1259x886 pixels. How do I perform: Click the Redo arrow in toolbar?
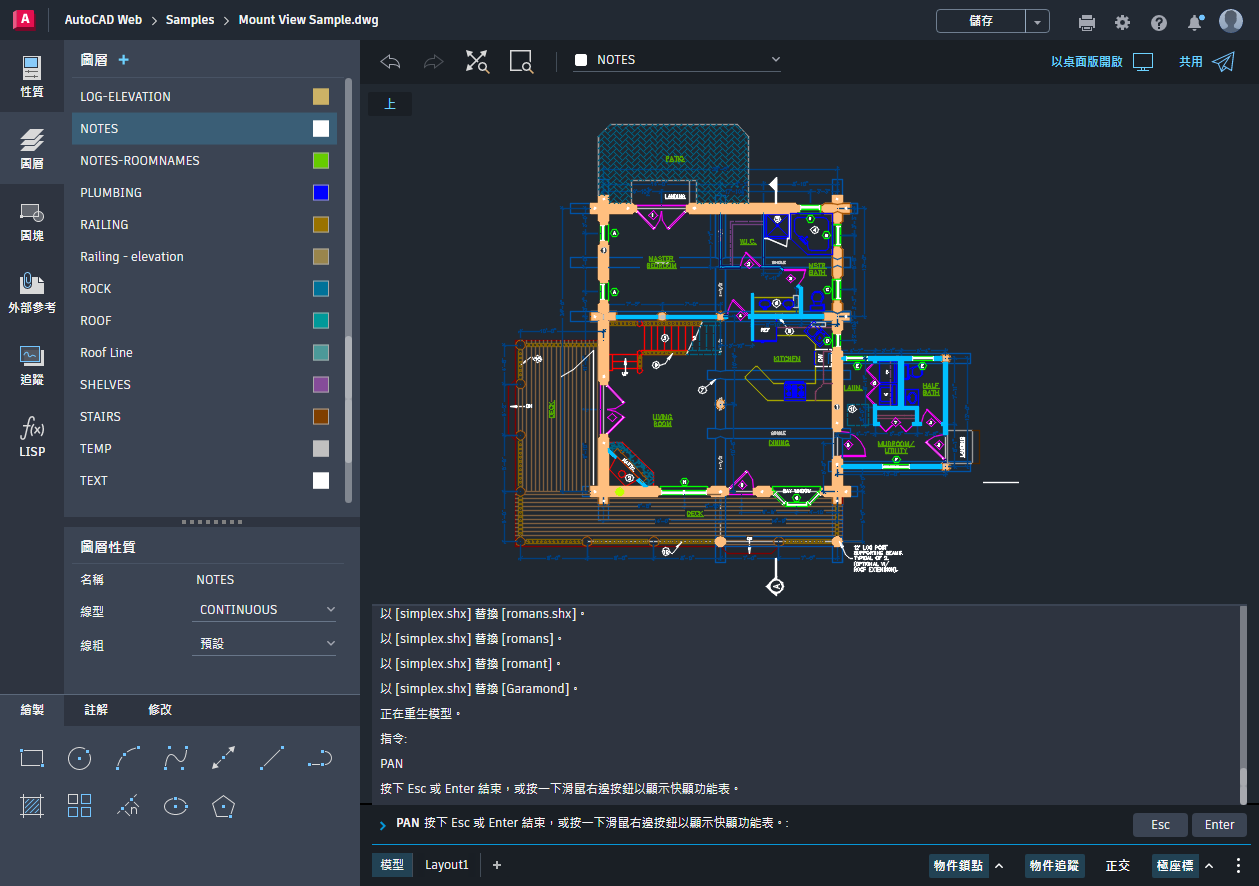[433, 62]
